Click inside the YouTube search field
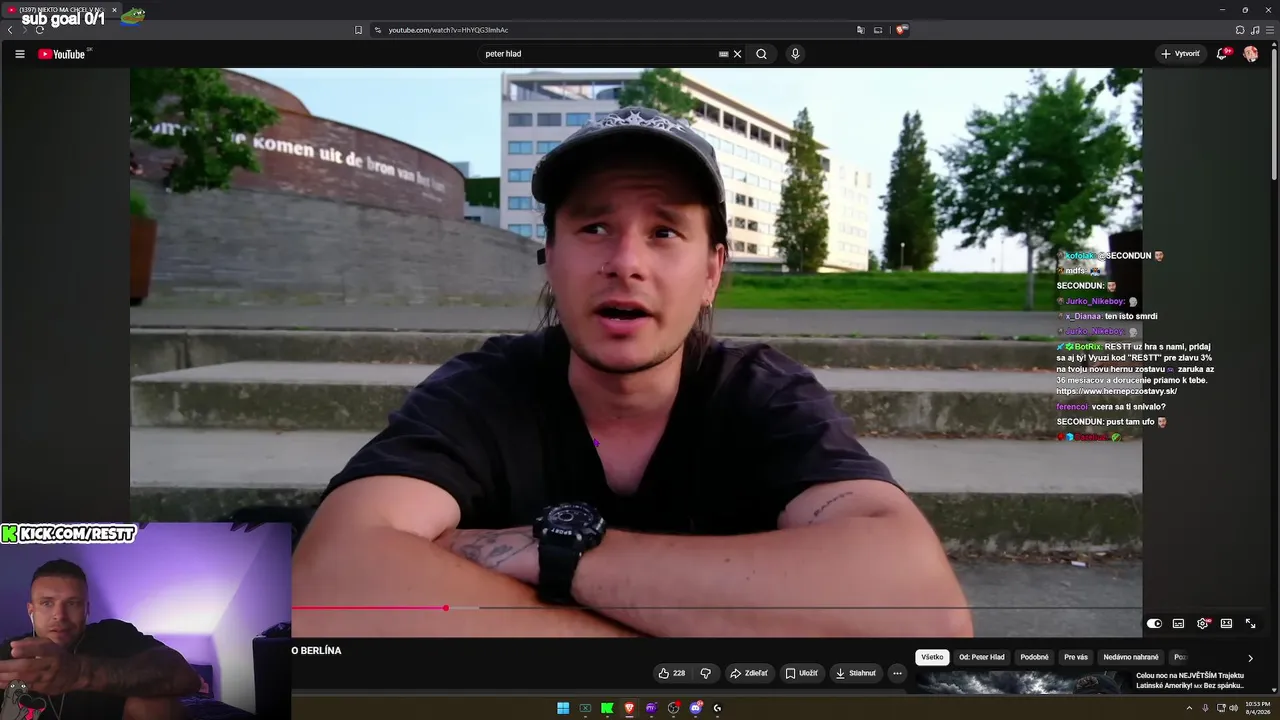 [600, 54]
